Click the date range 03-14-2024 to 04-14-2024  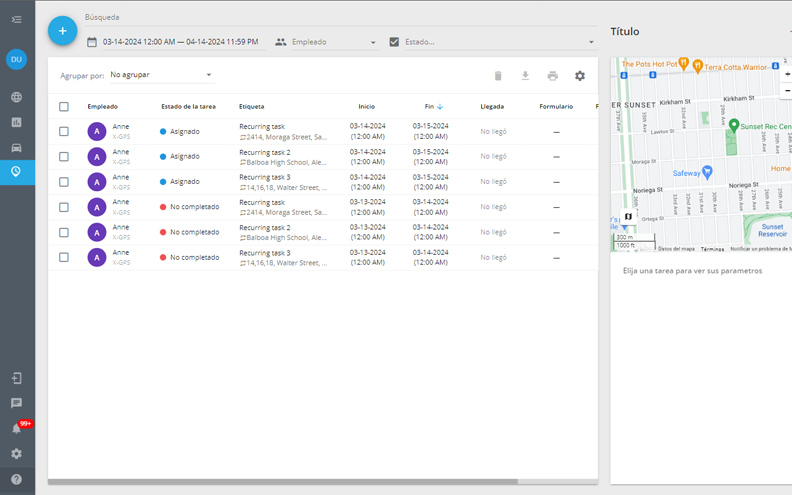point(180,42)
